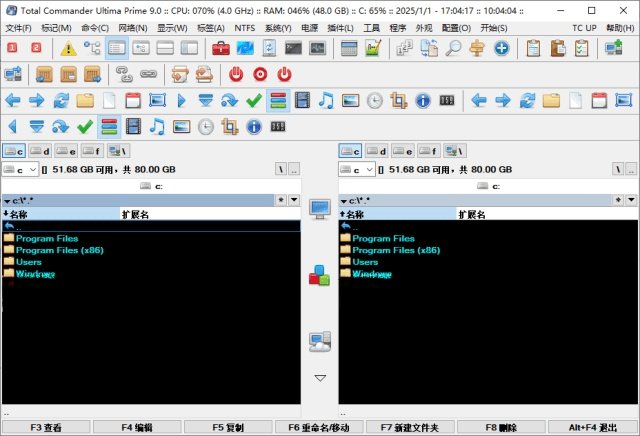
Task: Switch left panel to drive d
Action: 40,151
